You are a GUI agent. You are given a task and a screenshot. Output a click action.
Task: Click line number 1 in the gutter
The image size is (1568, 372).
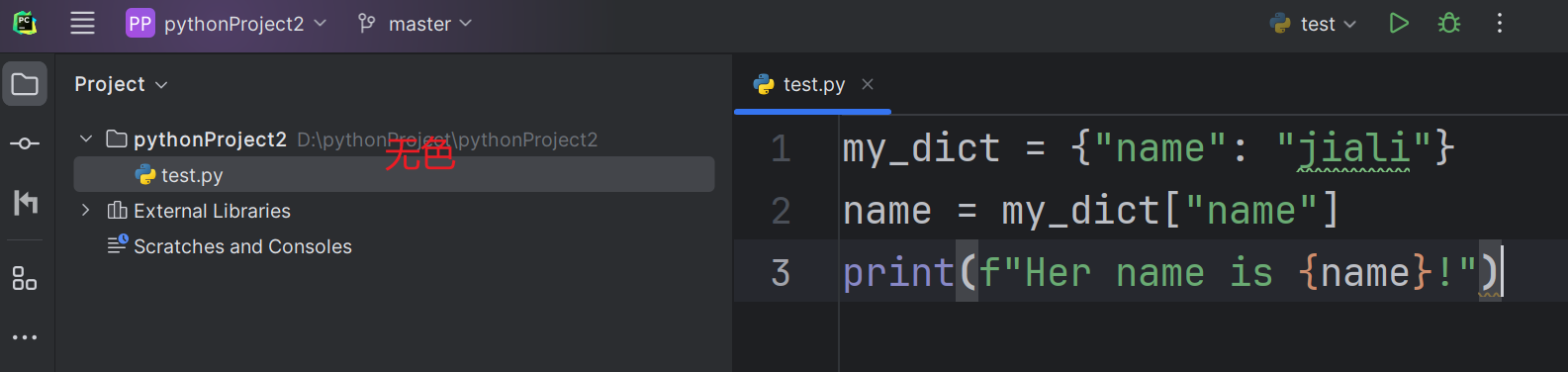click(781, 148)
